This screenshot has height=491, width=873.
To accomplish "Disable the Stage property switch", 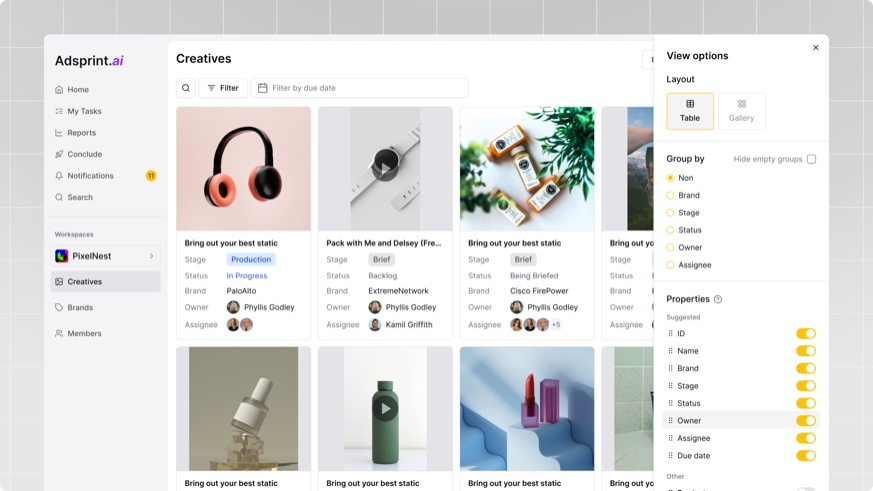I will (x=806, y=386).
